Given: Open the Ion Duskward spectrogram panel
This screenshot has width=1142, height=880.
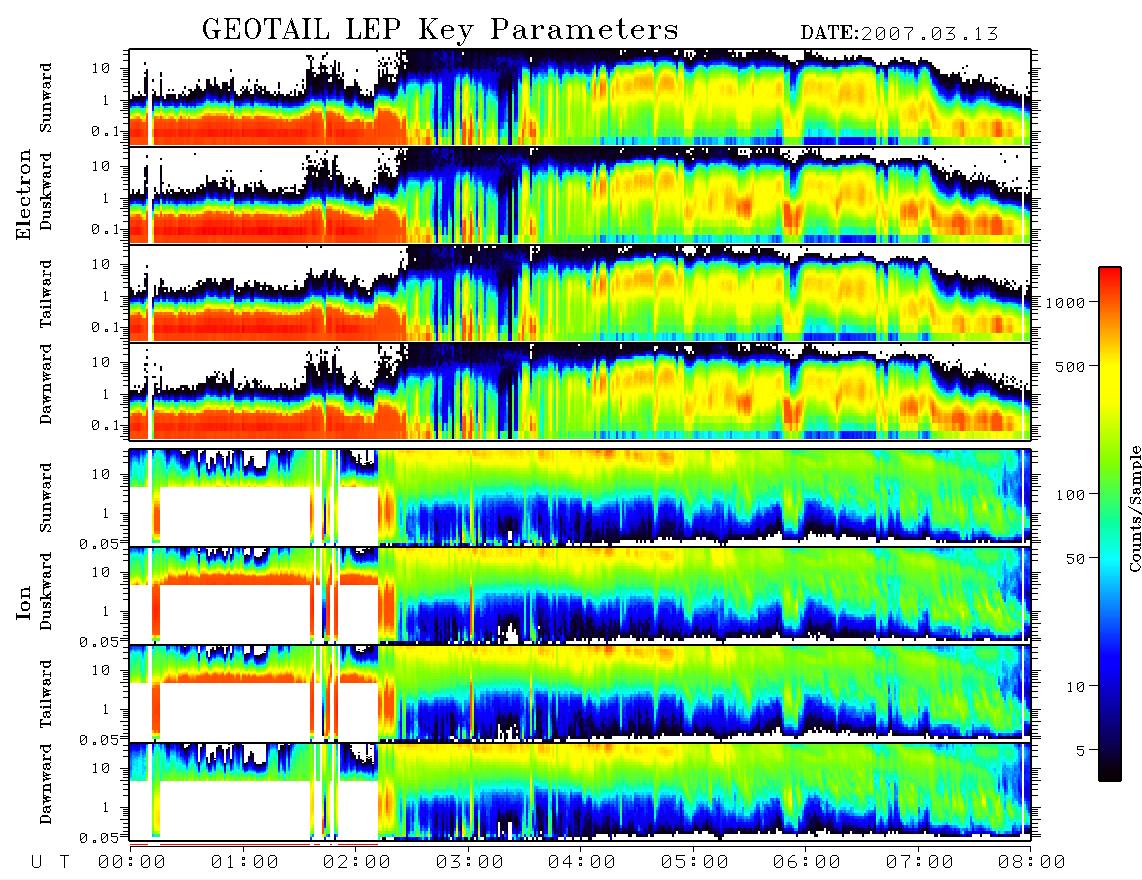Looking at the screenshot, I should click(x=580, y=595).
